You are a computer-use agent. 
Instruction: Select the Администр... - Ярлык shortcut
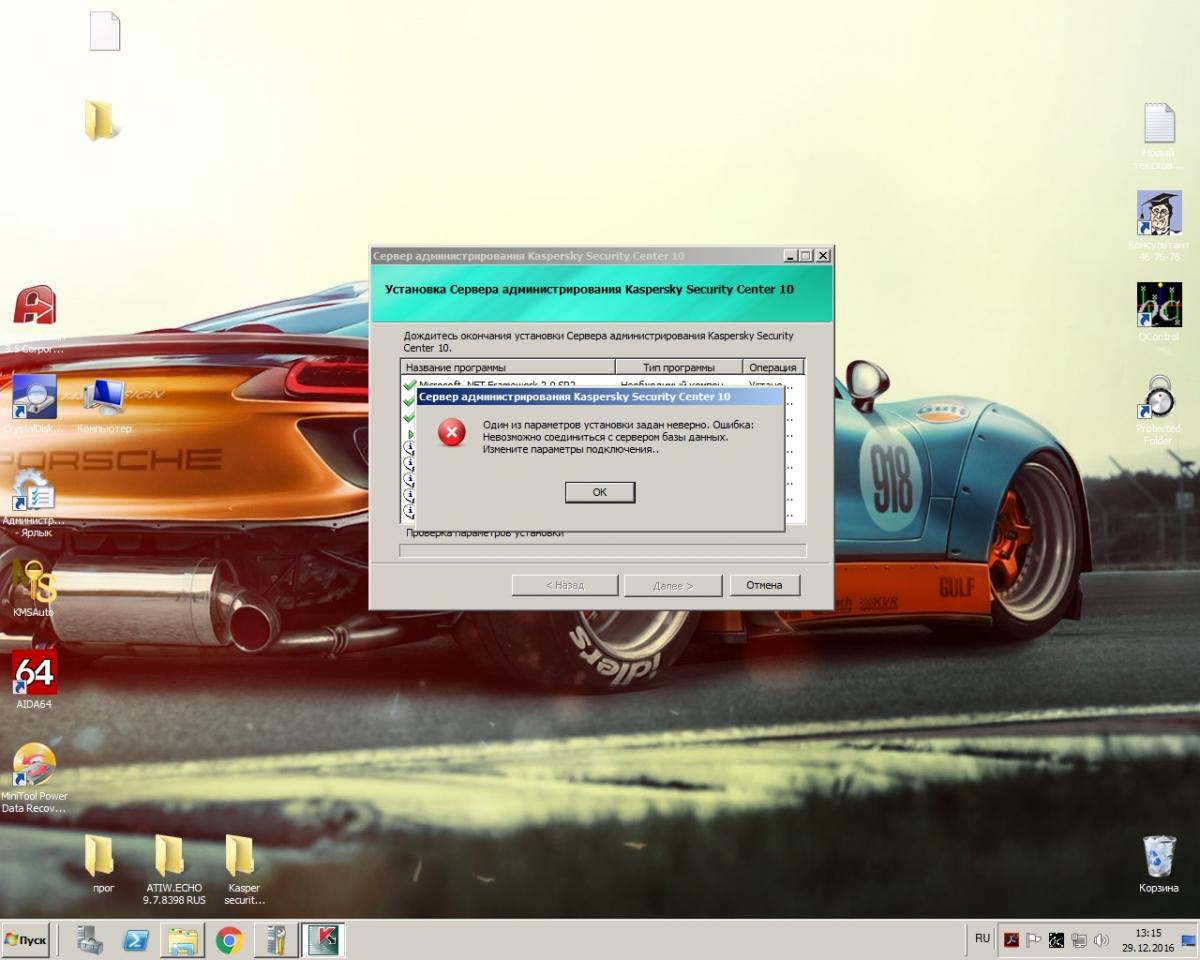click(34, 503)
